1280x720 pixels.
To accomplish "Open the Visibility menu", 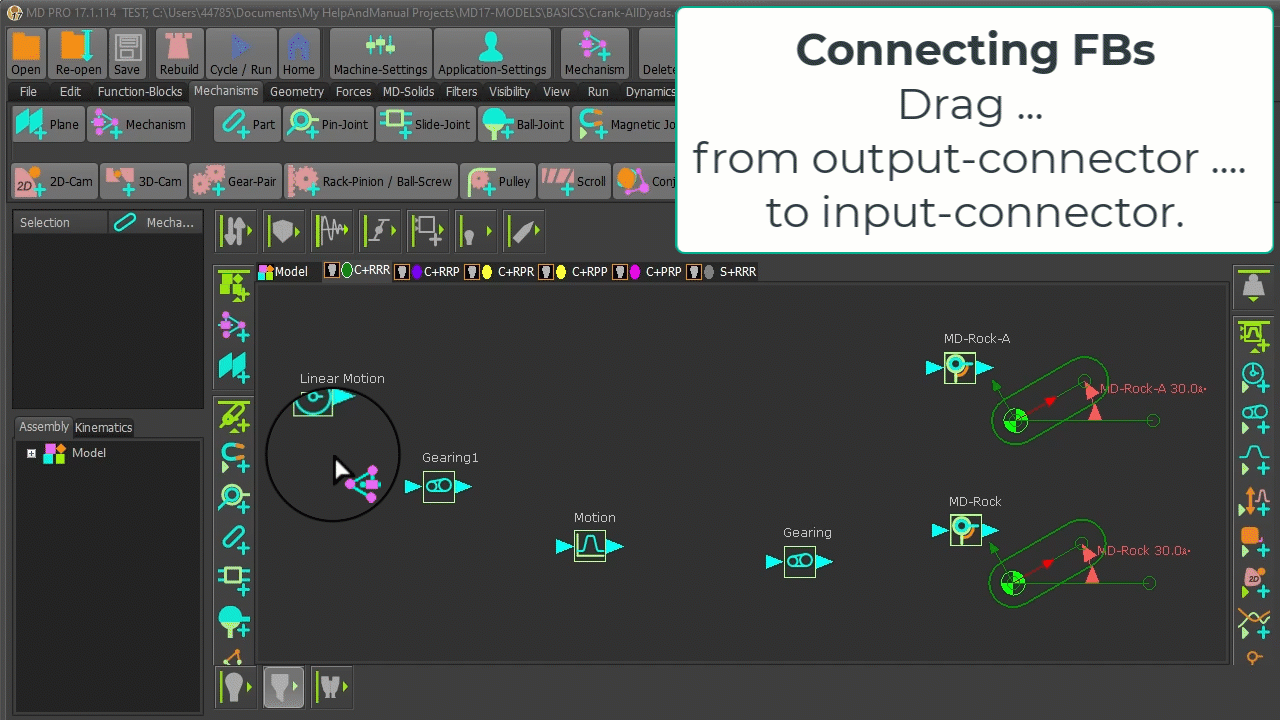I will click(509, 91).
